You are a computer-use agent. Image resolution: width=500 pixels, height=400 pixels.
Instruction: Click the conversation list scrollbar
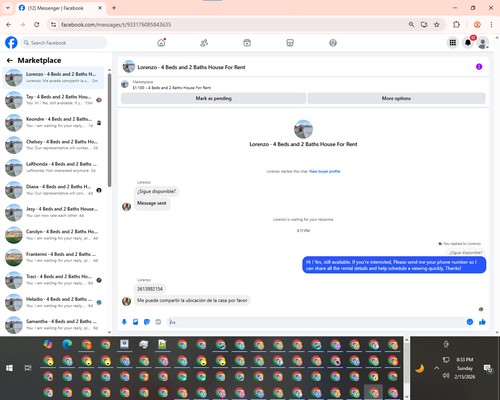click(x=109, y=130)
